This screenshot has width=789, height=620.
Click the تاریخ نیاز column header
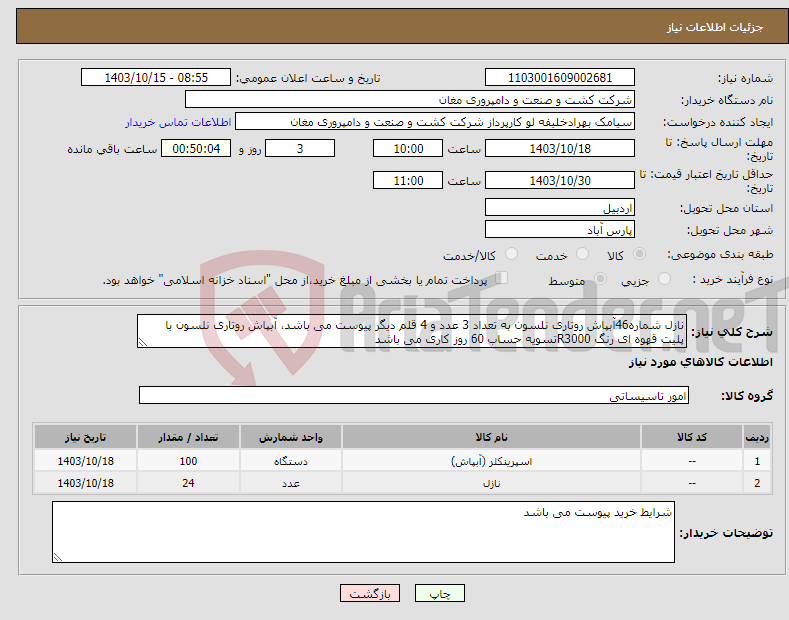(85, 437)
